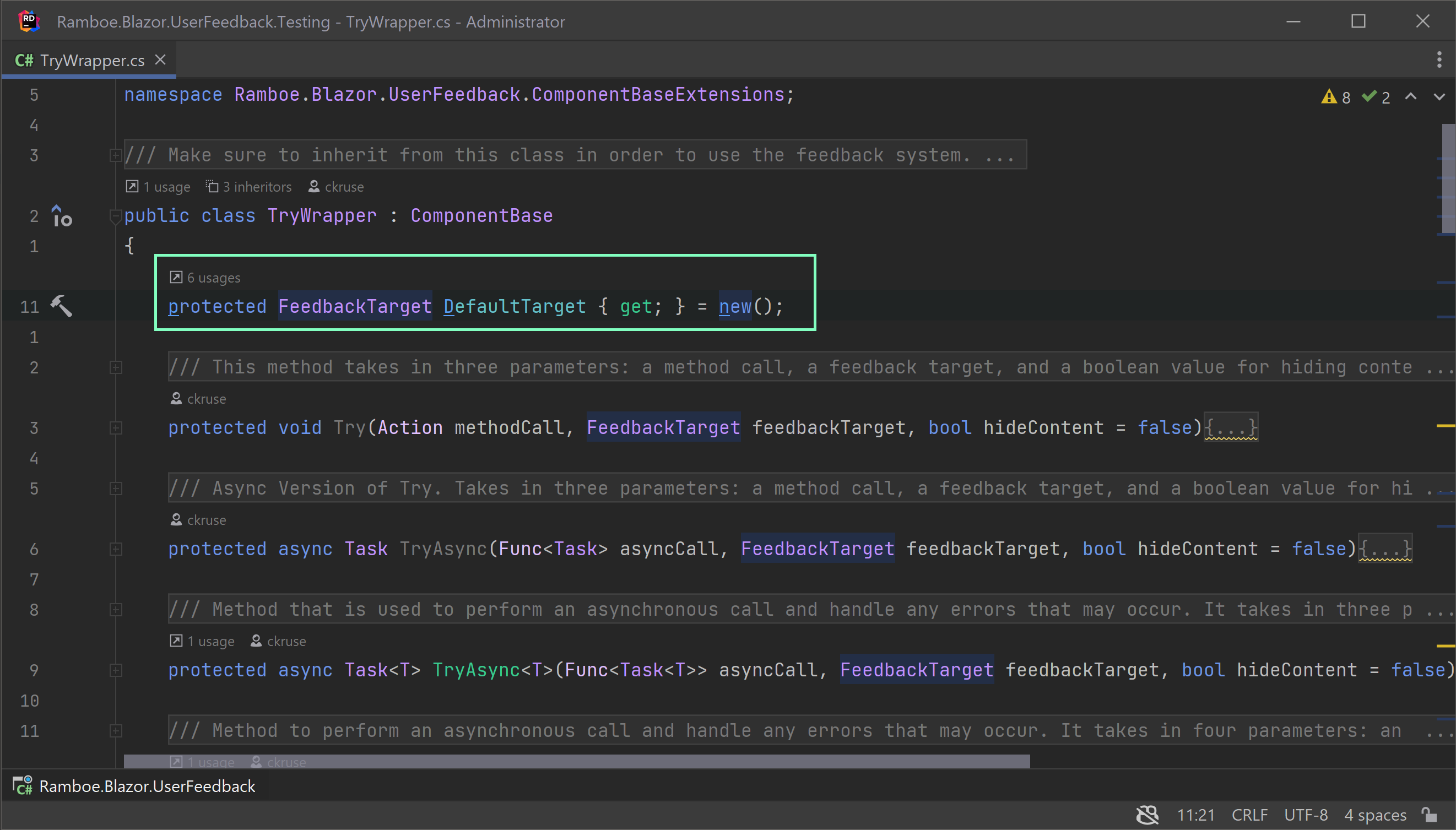
Task: Open the '3 inheritors' code lens
Action: [248, 186]
